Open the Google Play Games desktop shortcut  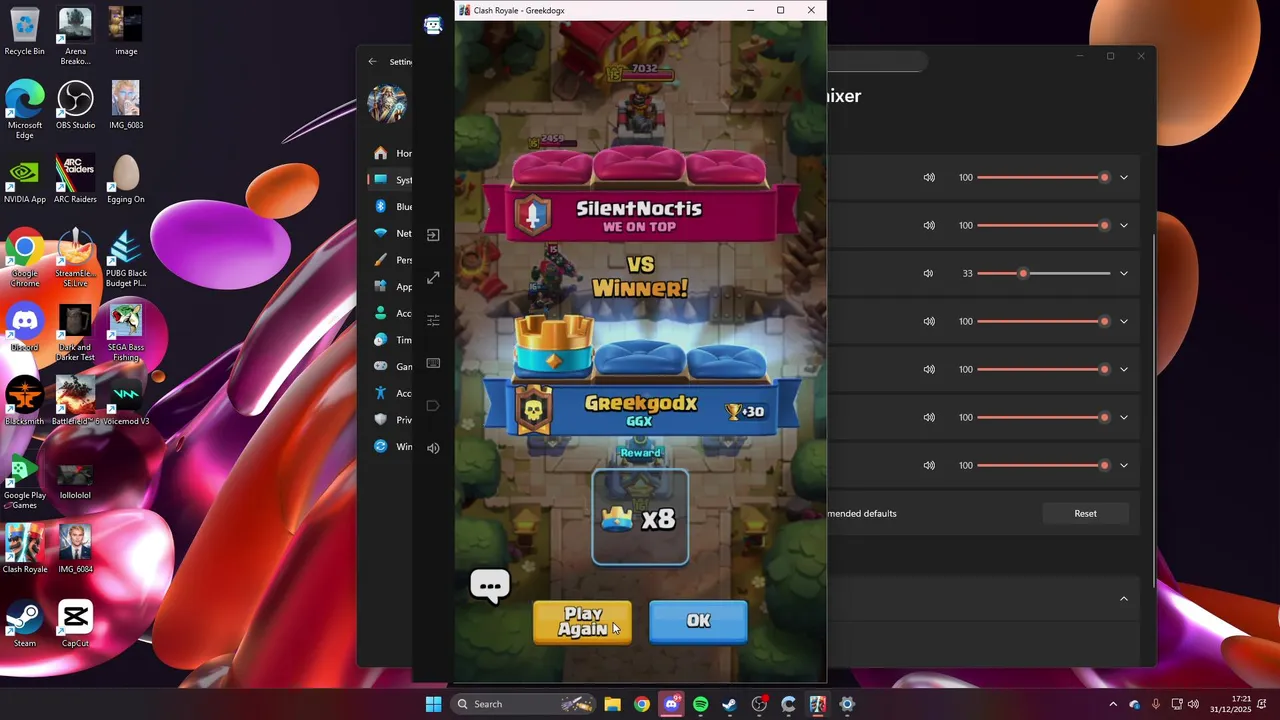[x=24, y=479]
